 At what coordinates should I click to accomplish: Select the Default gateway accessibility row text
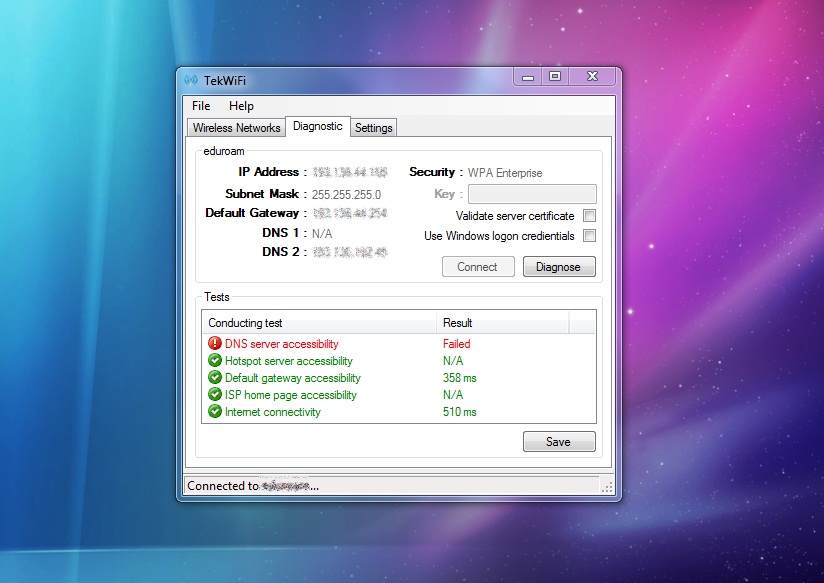click(x=293, y=377)
